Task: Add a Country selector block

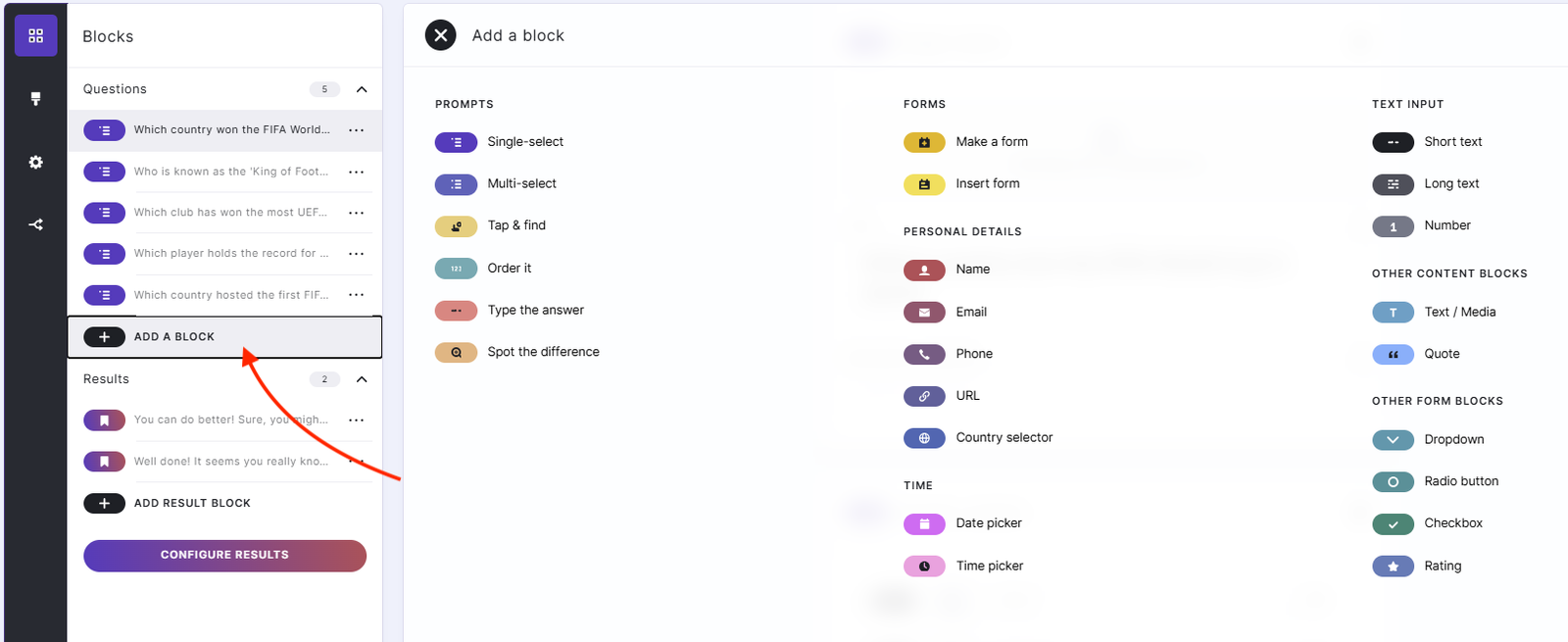Action: click(1004, 438)
